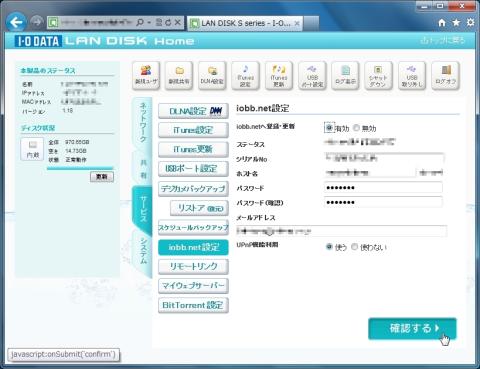Click the ホスト名 domain suffix box
480x369 pixels.
[x=430, y=173]
